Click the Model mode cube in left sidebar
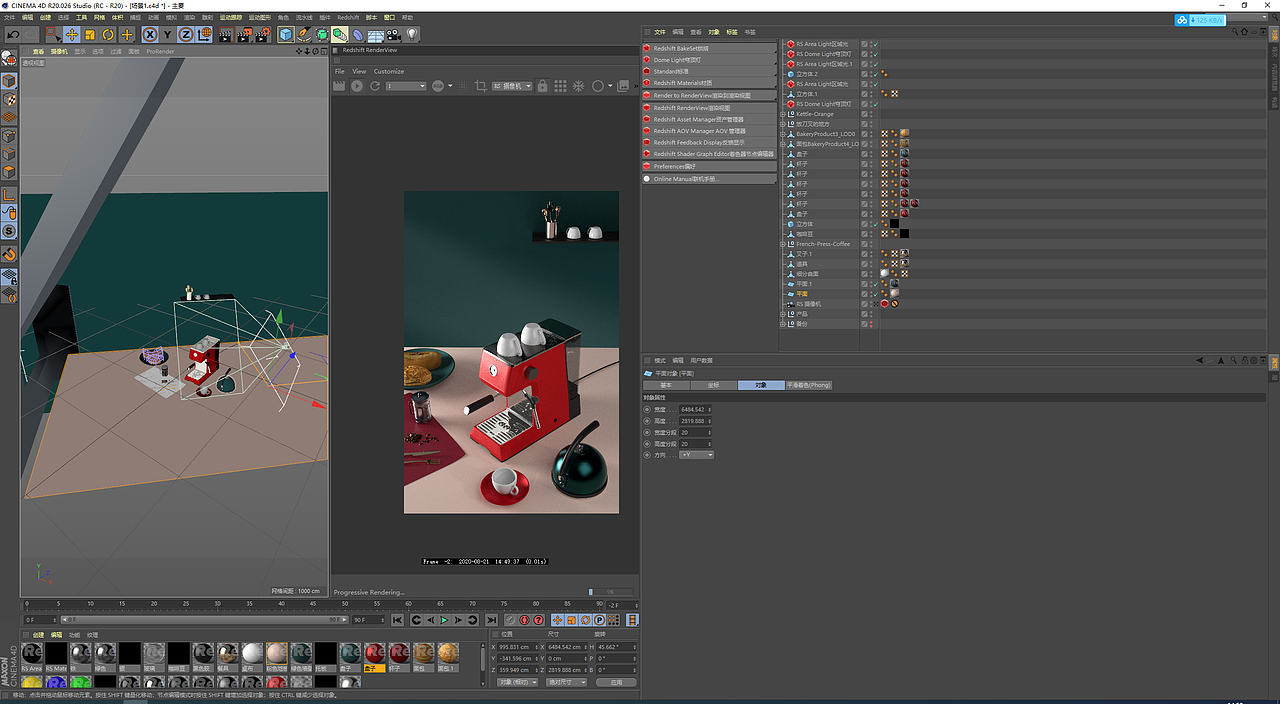The image size is (1280, 704). (x=9, y=81)
